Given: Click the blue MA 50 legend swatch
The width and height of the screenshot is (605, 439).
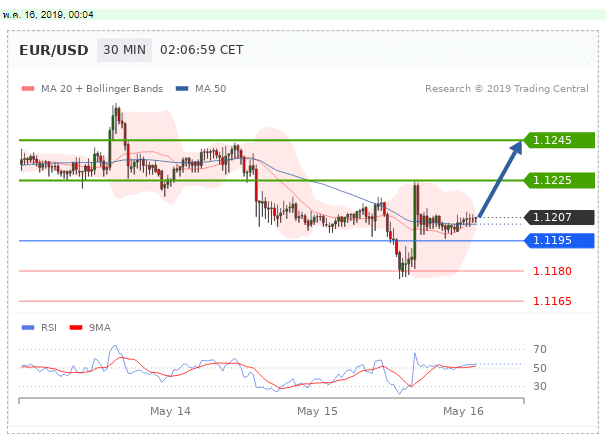Looking at the screenshot, I should (182, 89).
